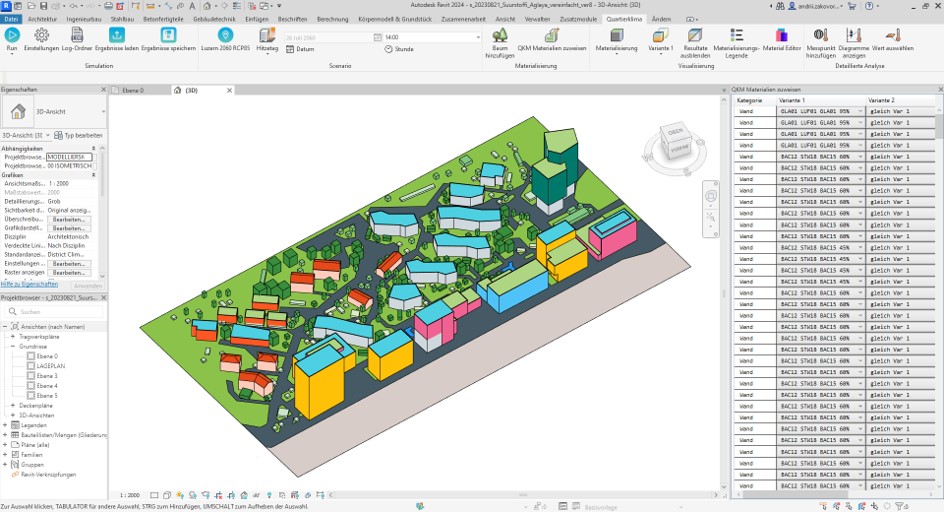Click the project browser search field
The height and width of the screenshot is (512, 944).
60,312
